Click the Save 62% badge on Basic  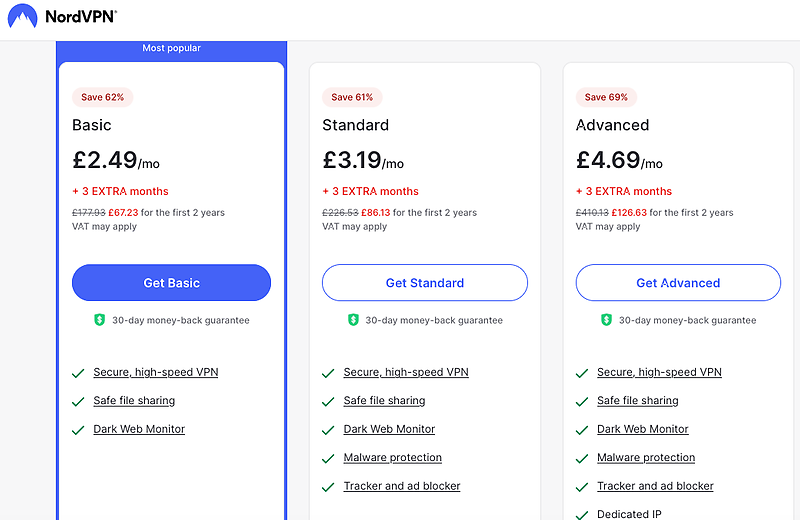tap(102, 97)
